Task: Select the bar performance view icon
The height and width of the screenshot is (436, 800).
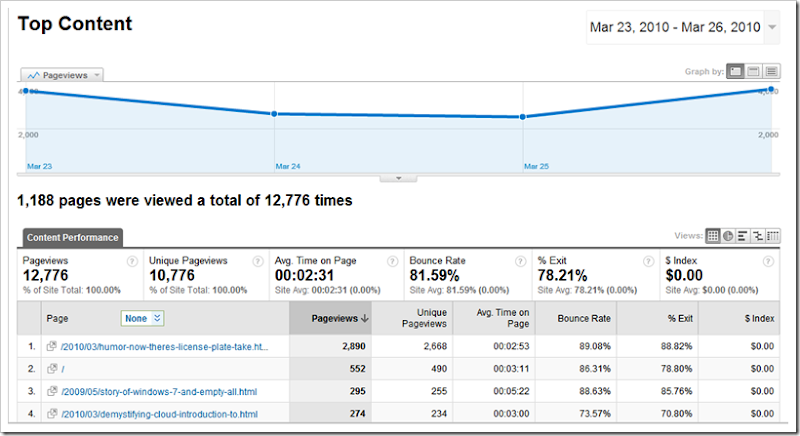Action: point(743,236)
